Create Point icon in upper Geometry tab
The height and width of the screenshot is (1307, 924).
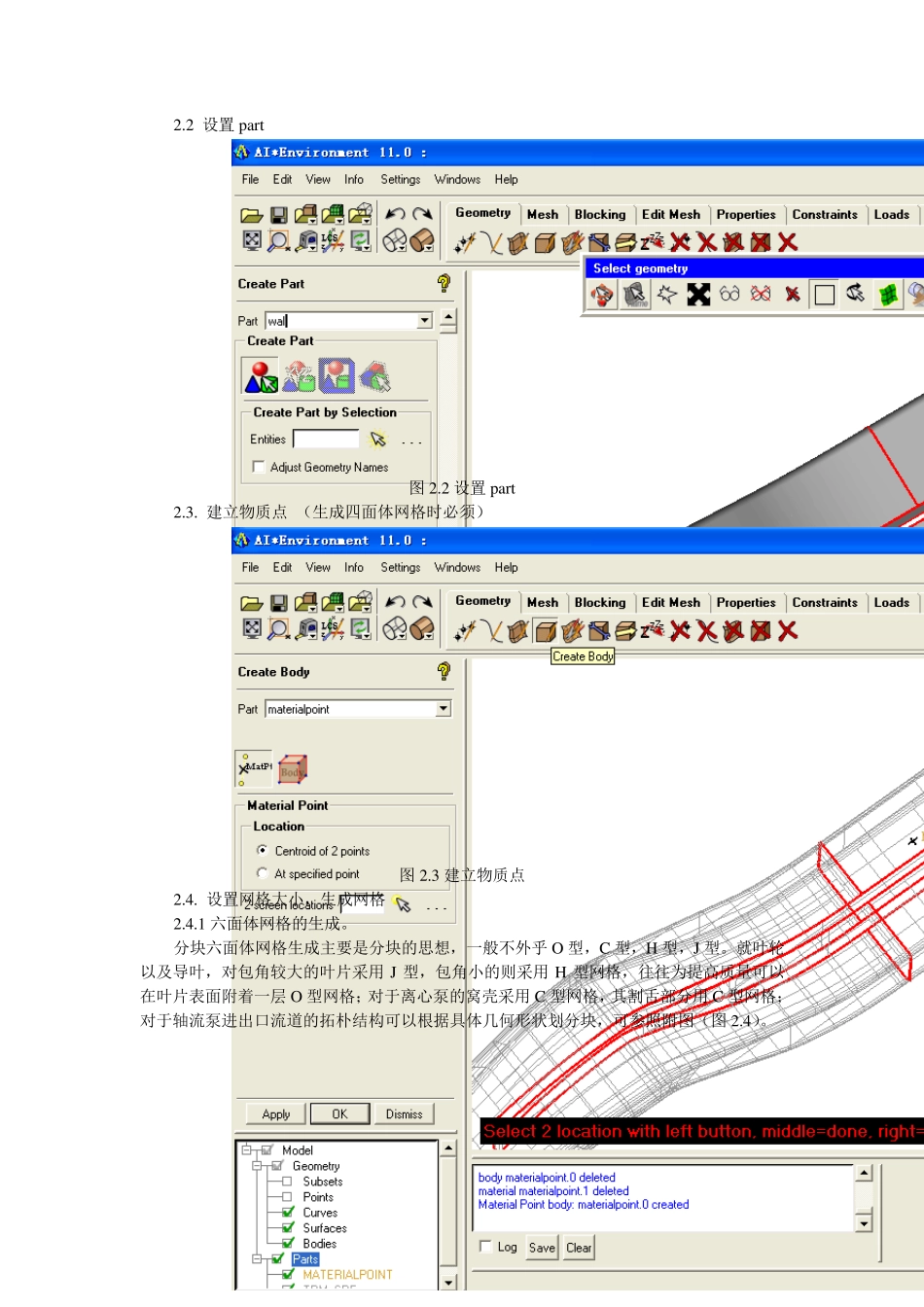[x=465, y=242]
